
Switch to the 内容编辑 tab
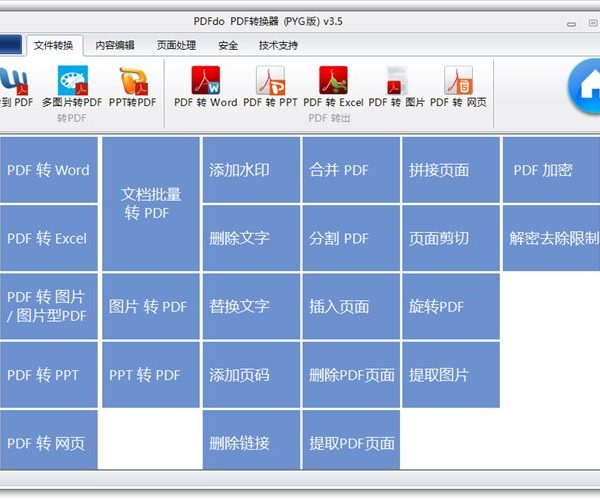115,45
